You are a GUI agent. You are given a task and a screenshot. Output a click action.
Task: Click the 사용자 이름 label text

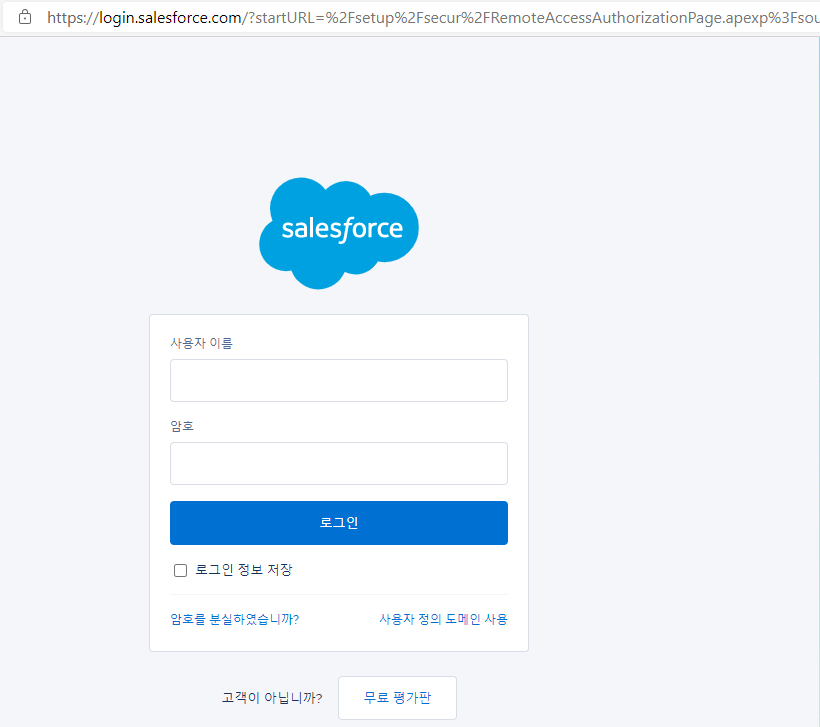201,343
